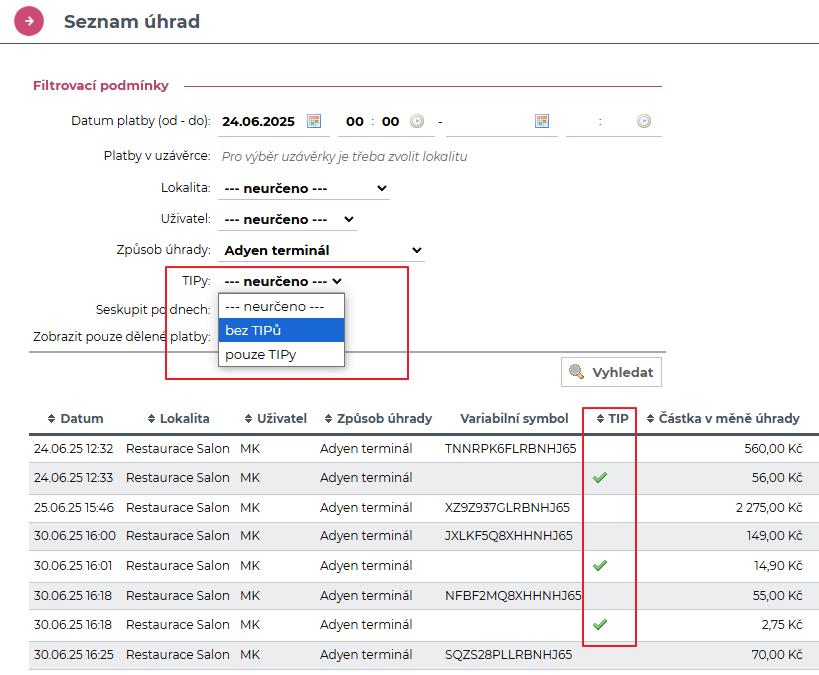Click date 25.06.25 15:46
The width and height of the screenshot is (819, 675).
74,507
